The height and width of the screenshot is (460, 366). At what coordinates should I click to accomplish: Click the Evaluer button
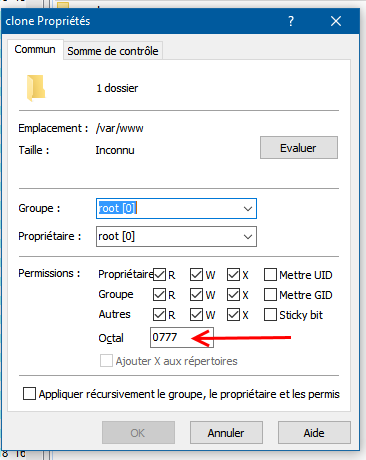[299, 148]
